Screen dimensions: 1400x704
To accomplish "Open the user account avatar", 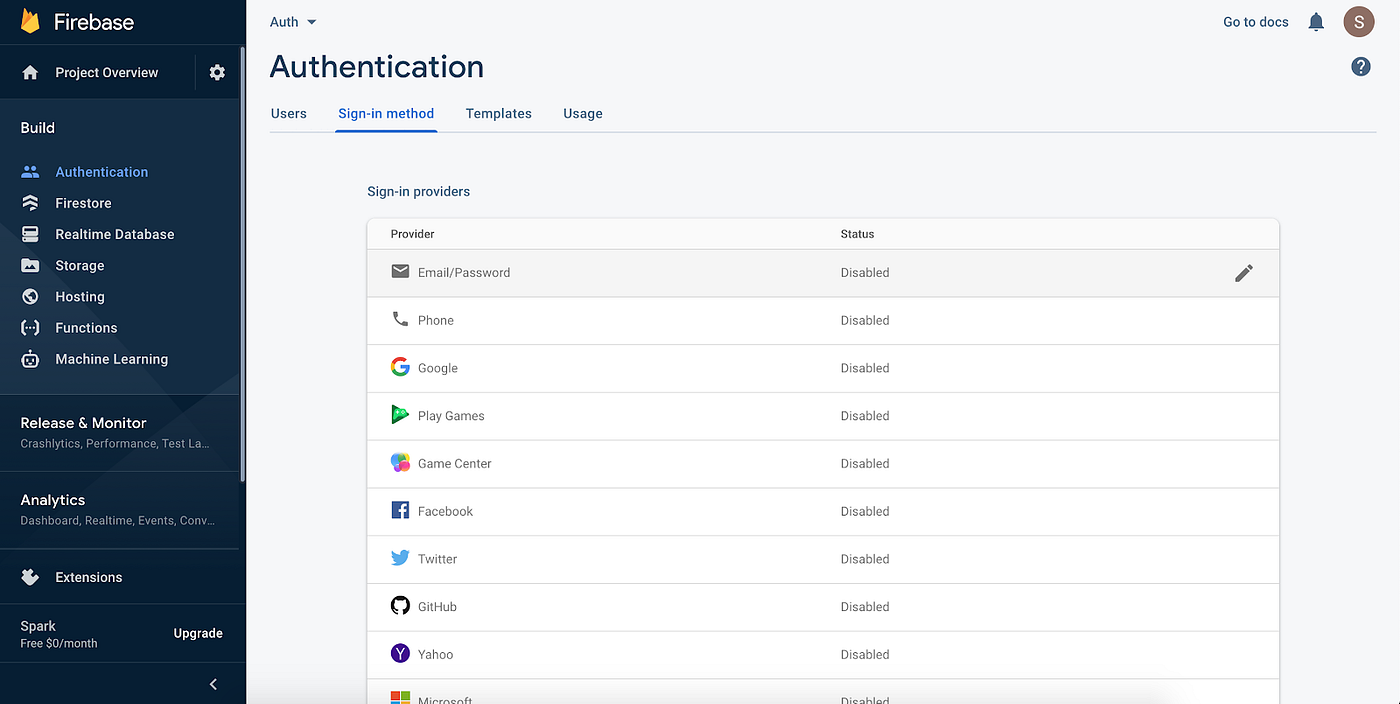I will [1359, 21].
